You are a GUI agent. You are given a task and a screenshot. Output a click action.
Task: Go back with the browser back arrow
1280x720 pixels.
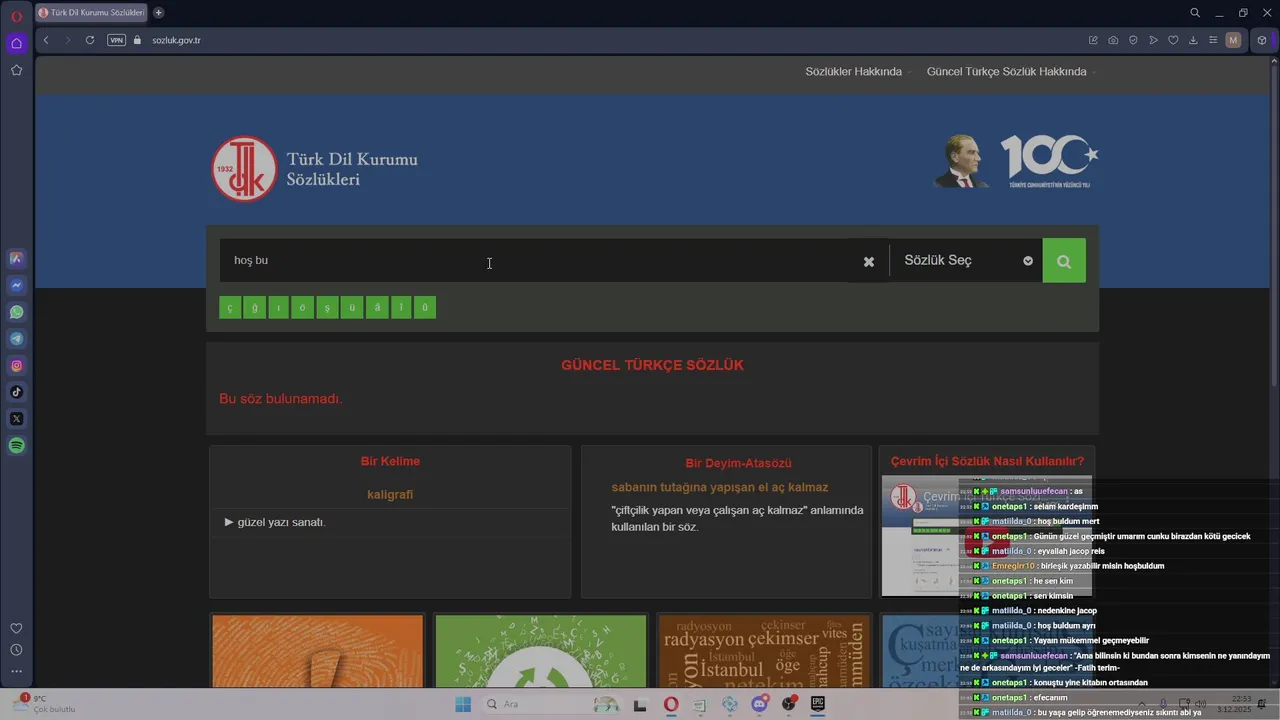[46, 40]
